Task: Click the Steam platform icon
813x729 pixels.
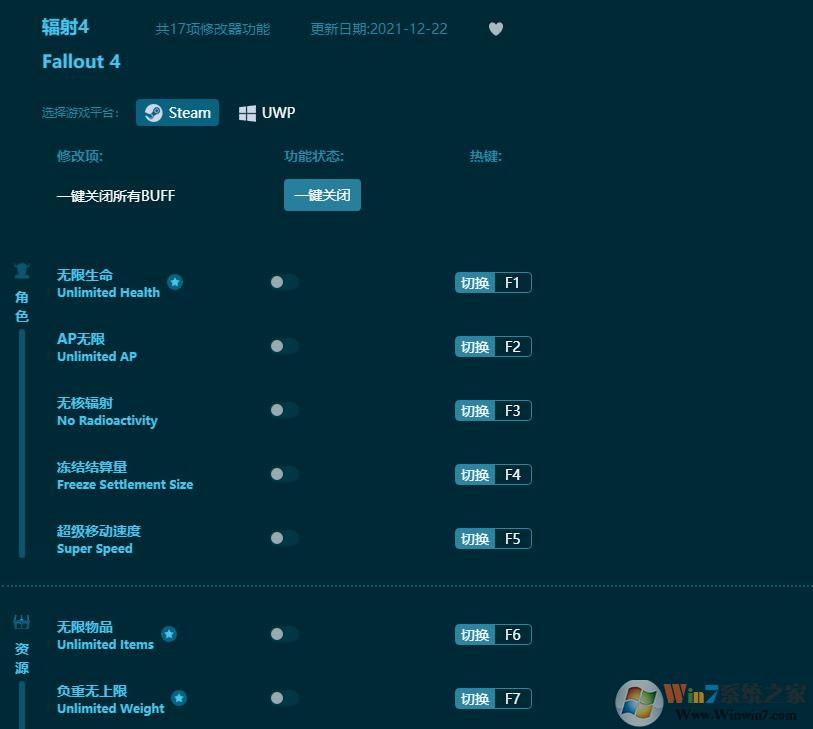Action: (x=154, y=113)
